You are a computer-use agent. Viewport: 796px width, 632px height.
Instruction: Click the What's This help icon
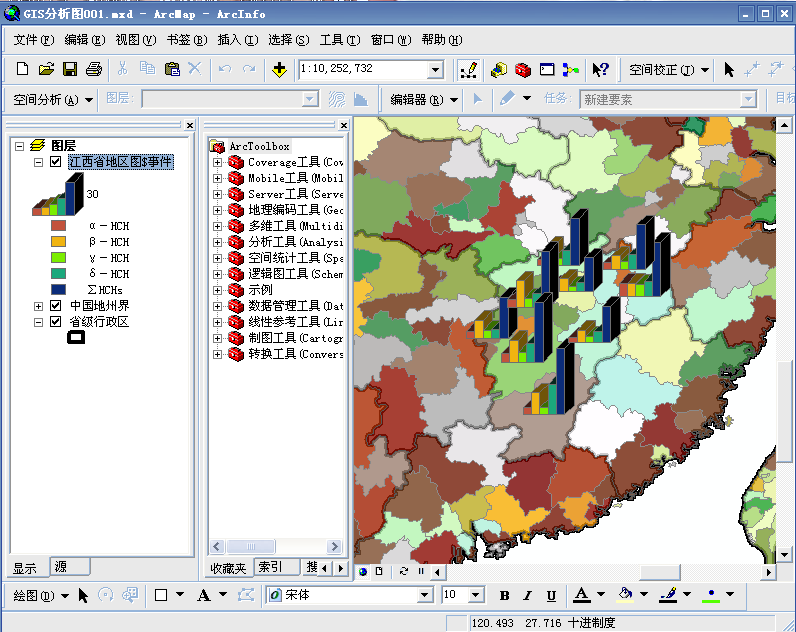point(600,69)
